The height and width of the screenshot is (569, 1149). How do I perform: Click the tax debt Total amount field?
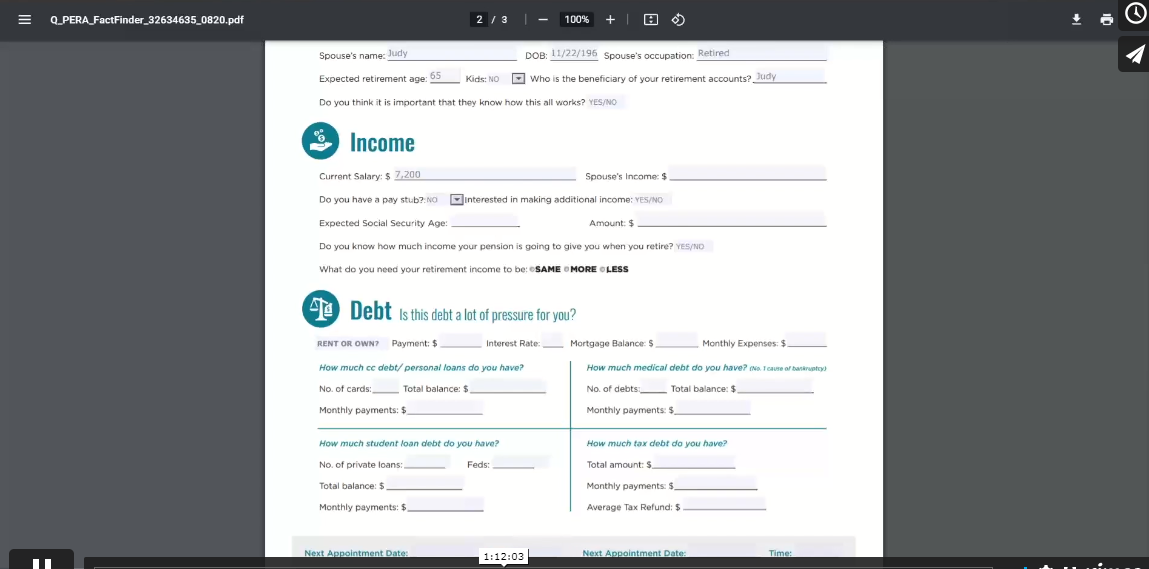click(x=693, y=463)
